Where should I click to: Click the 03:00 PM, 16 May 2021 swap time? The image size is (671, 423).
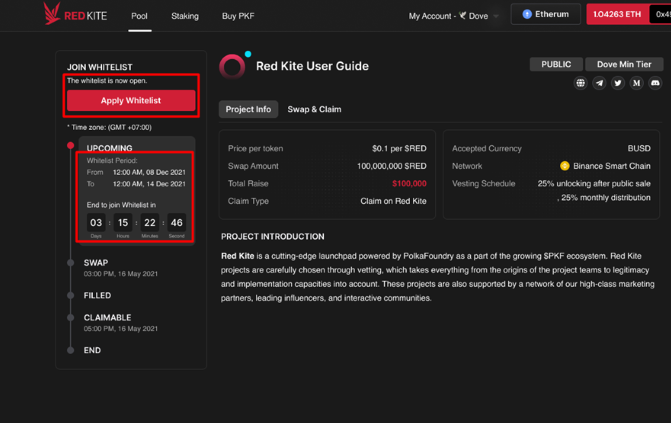(x=121, y=274)
